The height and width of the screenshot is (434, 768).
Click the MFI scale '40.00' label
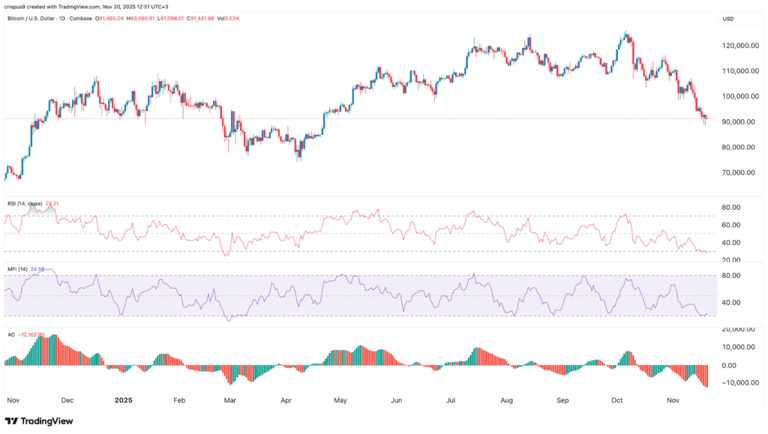(731, 303)
